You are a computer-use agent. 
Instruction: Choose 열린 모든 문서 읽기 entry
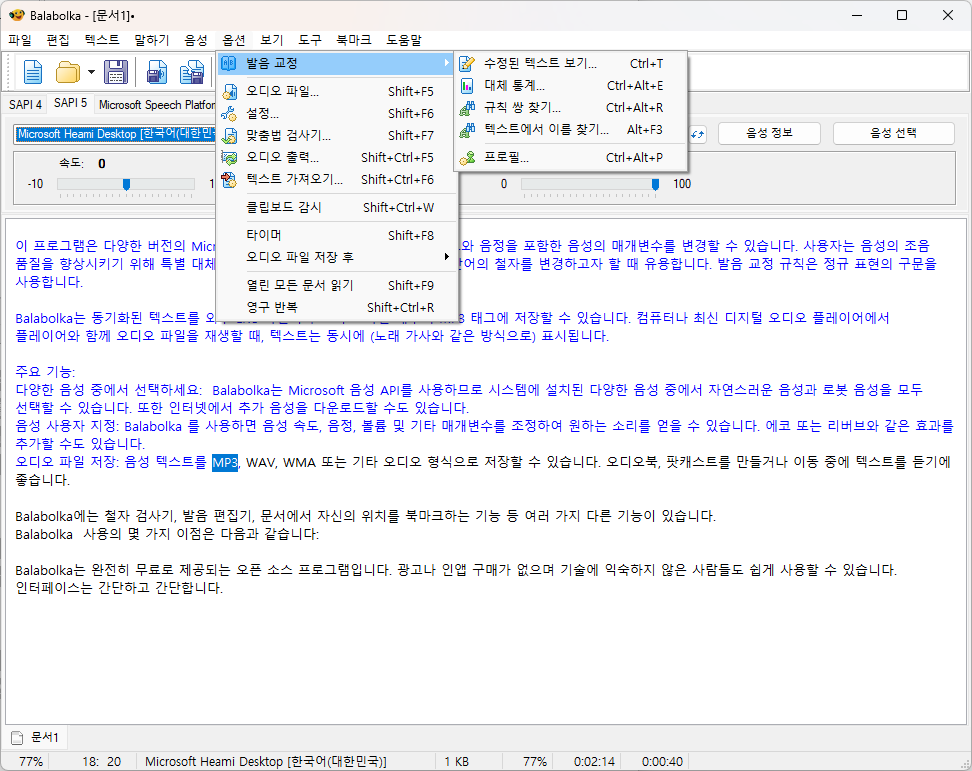pyautogui.click(x=337, y=286)
